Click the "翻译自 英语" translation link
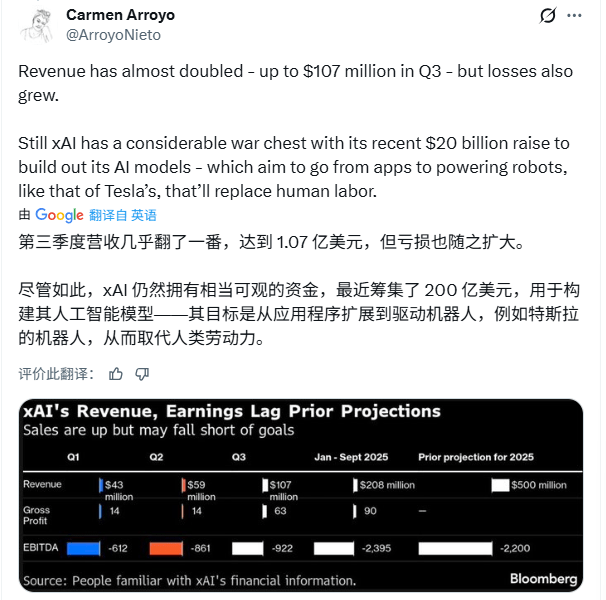 pos(123,215)
